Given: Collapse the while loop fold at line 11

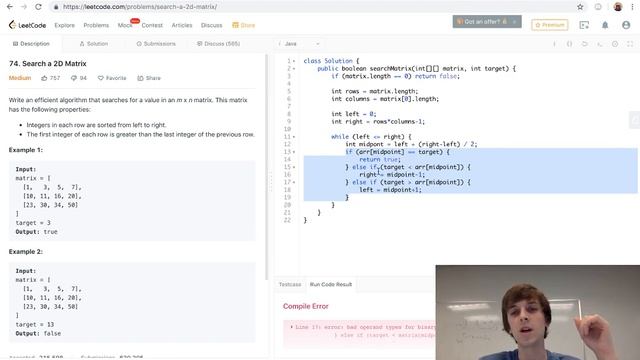Looking at the screenshot, I should 294,137.
